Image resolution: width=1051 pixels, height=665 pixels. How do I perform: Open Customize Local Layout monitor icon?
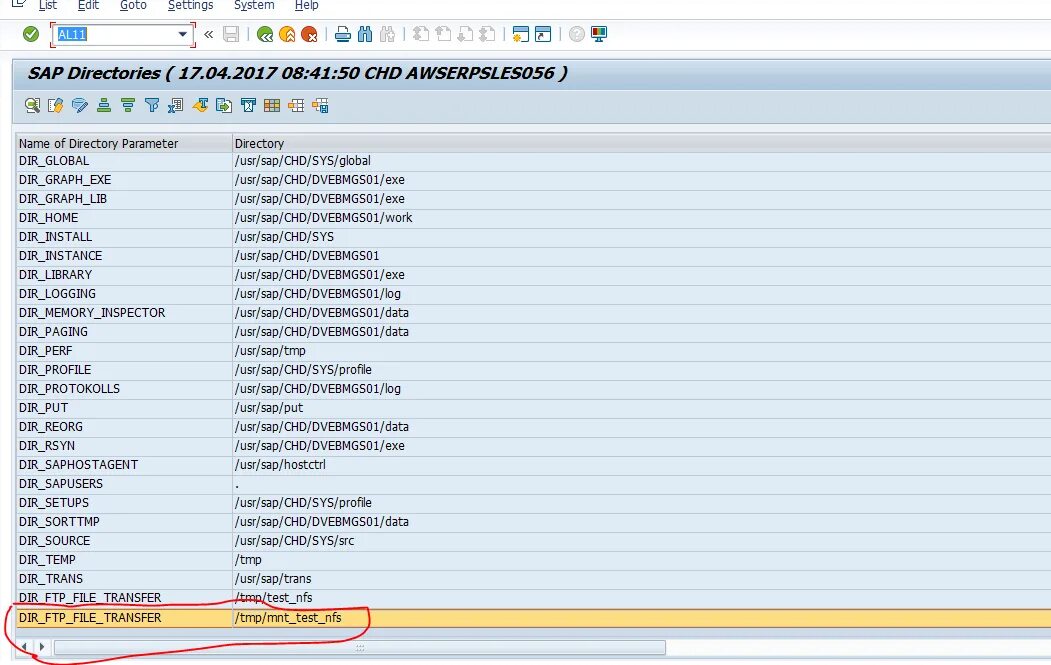click(x=599, y=34)
